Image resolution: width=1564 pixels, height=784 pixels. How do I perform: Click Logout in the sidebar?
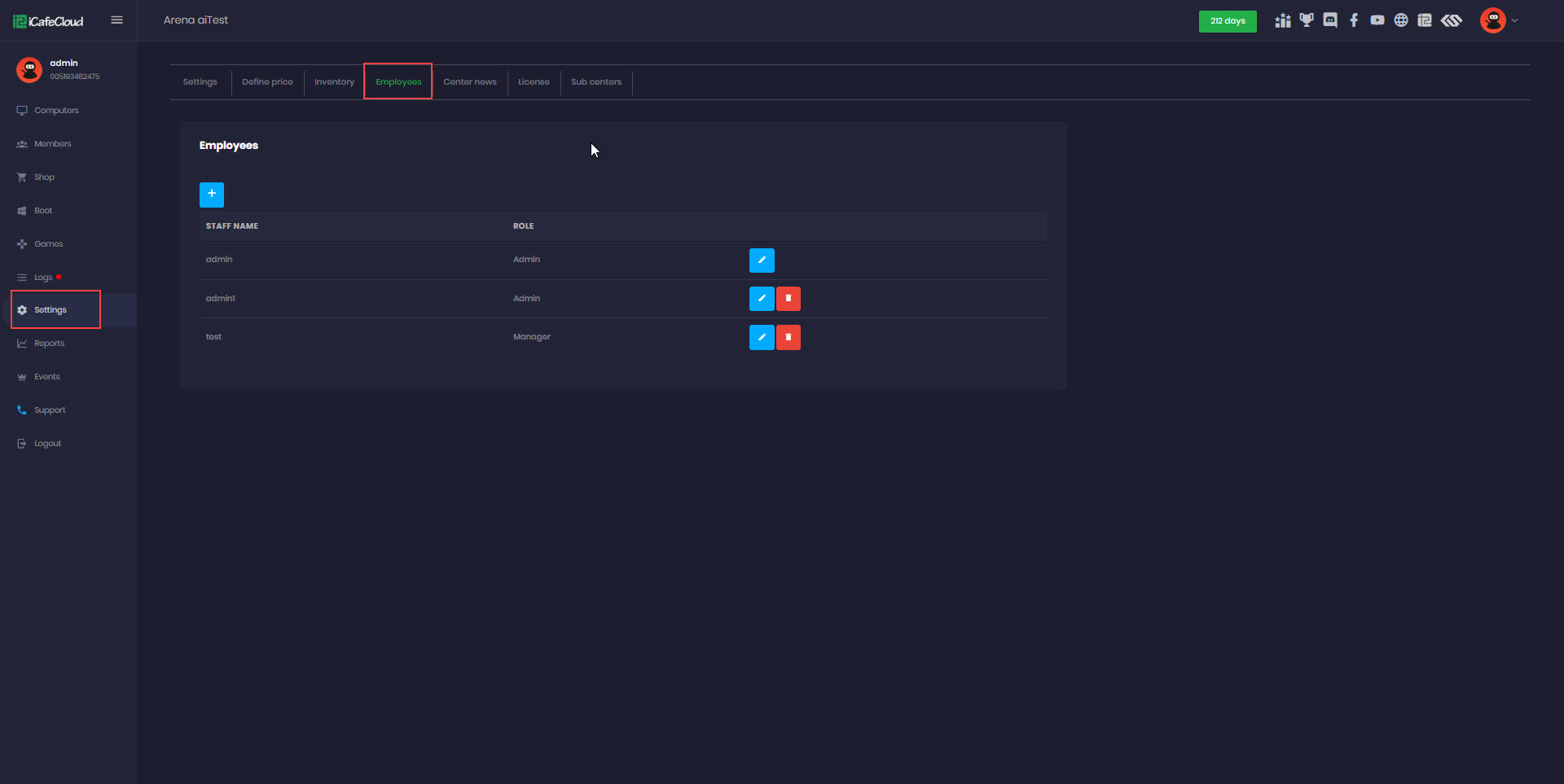click(x=47, y=444)
